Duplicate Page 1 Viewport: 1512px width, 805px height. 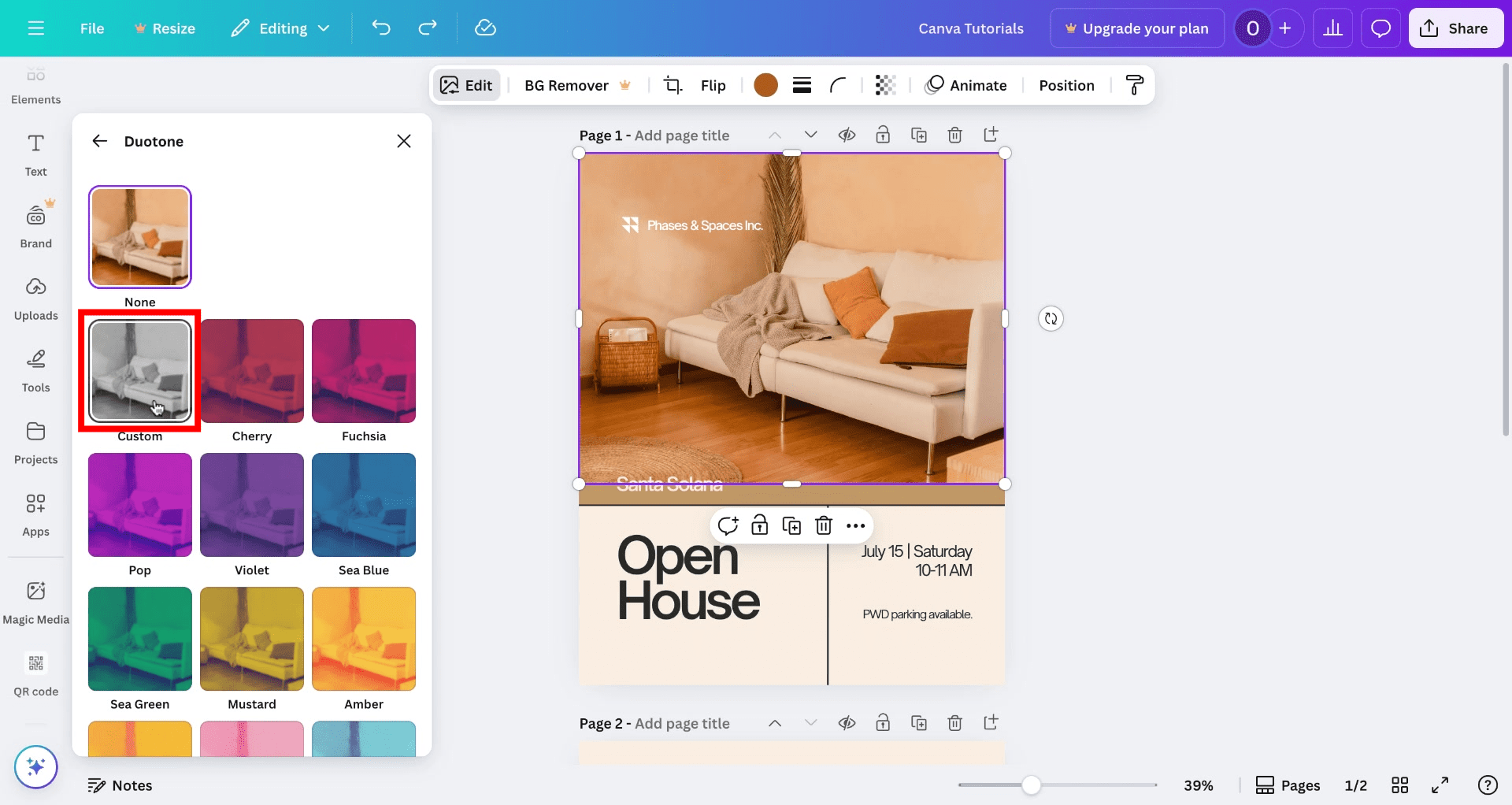[x=919, y=135]
